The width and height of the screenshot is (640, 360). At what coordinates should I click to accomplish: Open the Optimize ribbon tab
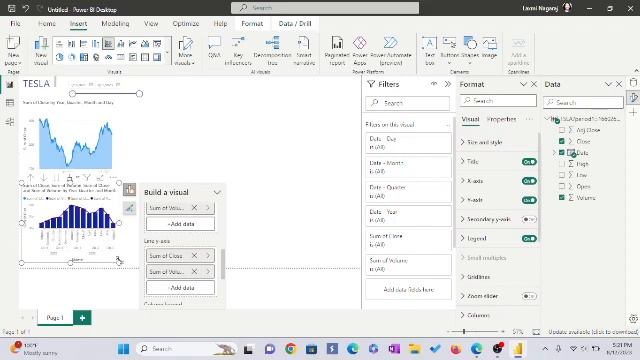pyautogui.click(x=186, y=24)
